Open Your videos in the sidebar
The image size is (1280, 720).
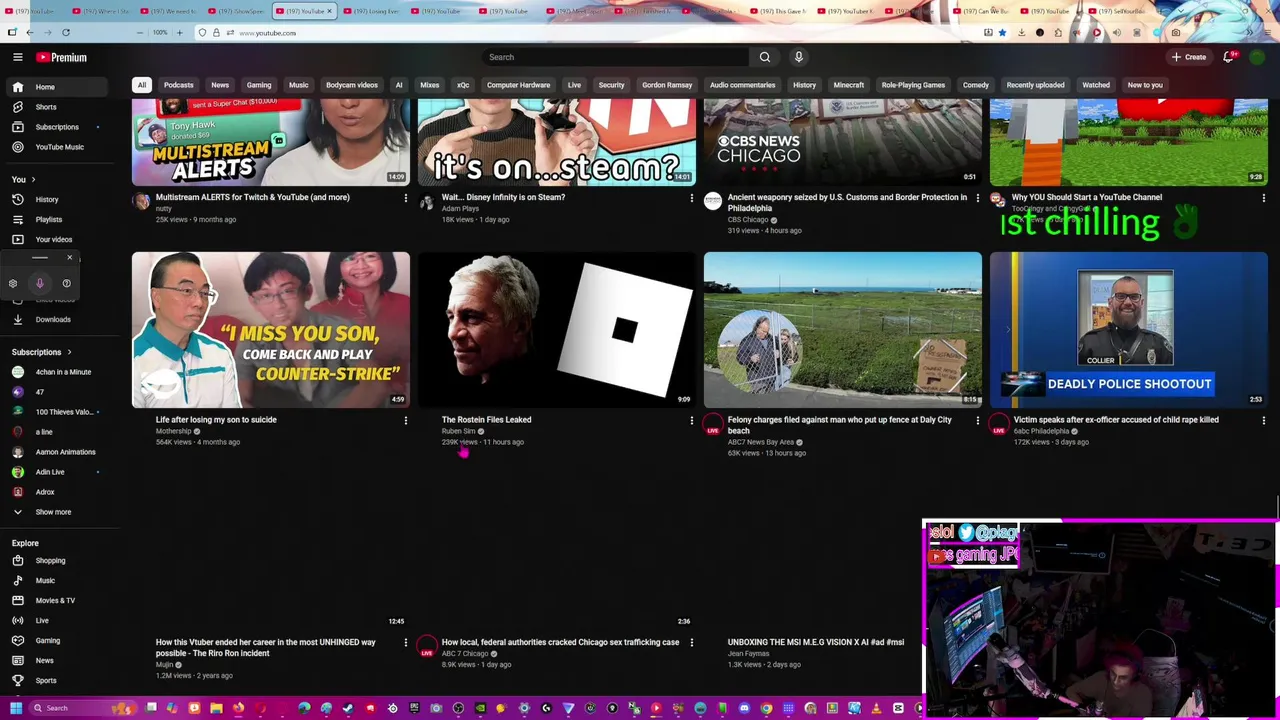tap(56, 239)
